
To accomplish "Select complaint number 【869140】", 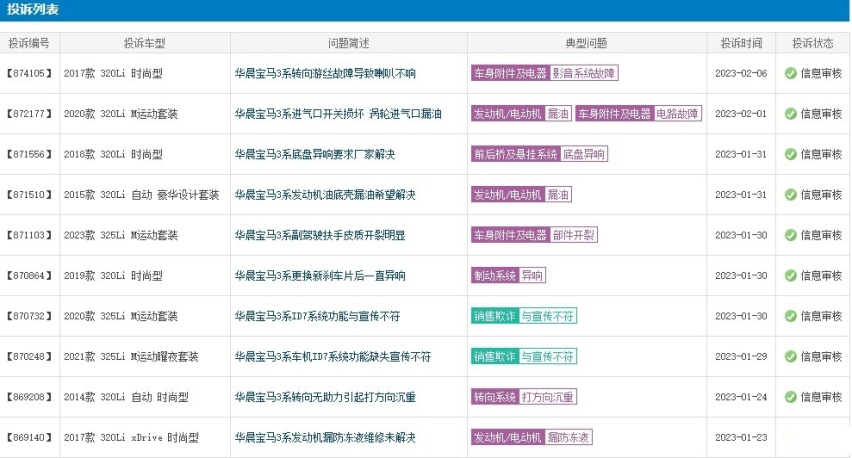I will [29, 437].
